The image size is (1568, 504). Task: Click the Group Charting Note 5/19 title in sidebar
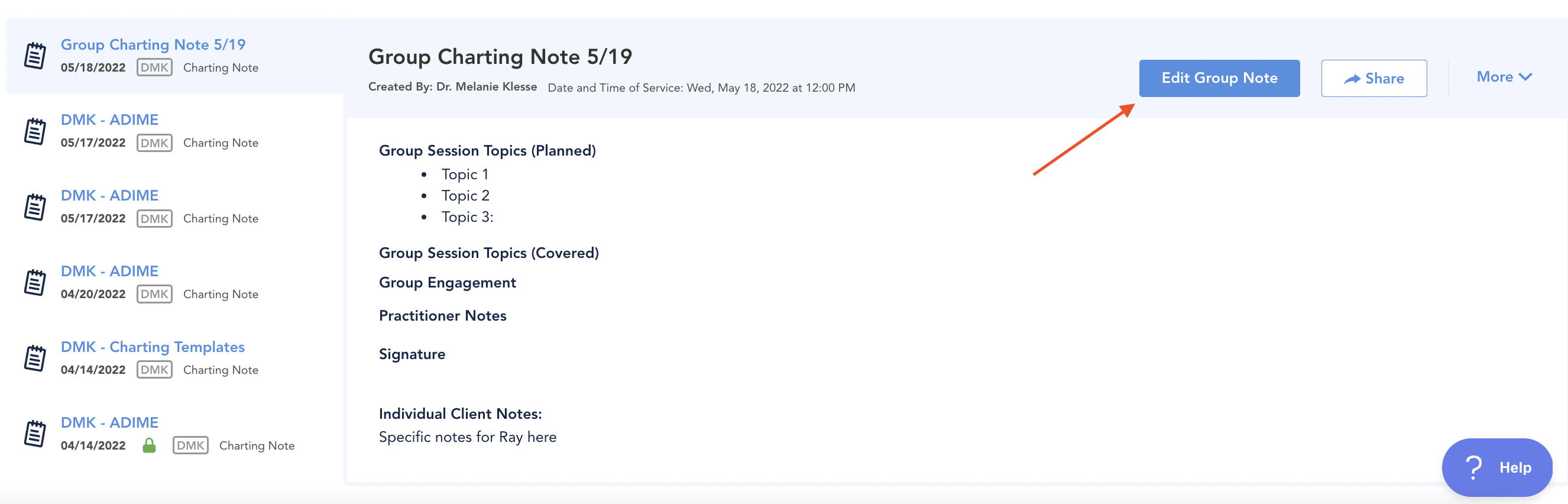tap(153, 44)
